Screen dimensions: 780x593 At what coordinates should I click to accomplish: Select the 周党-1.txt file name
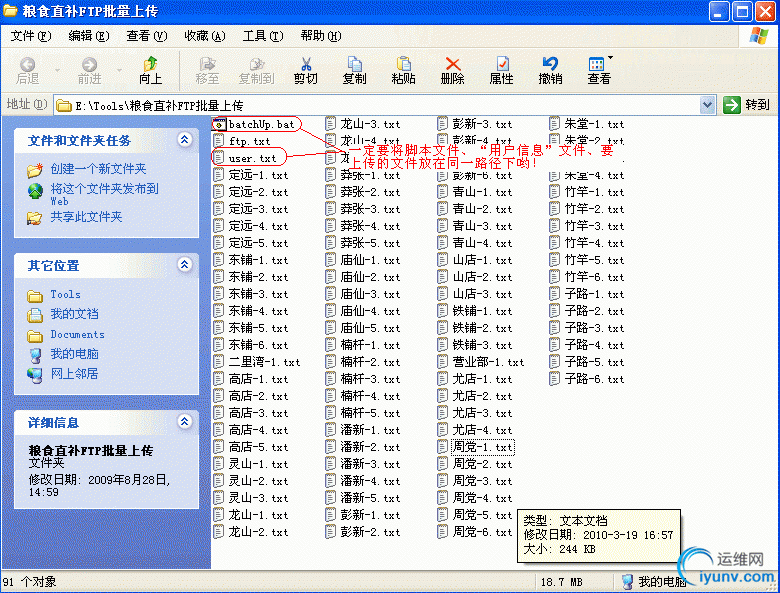[483, 447]
